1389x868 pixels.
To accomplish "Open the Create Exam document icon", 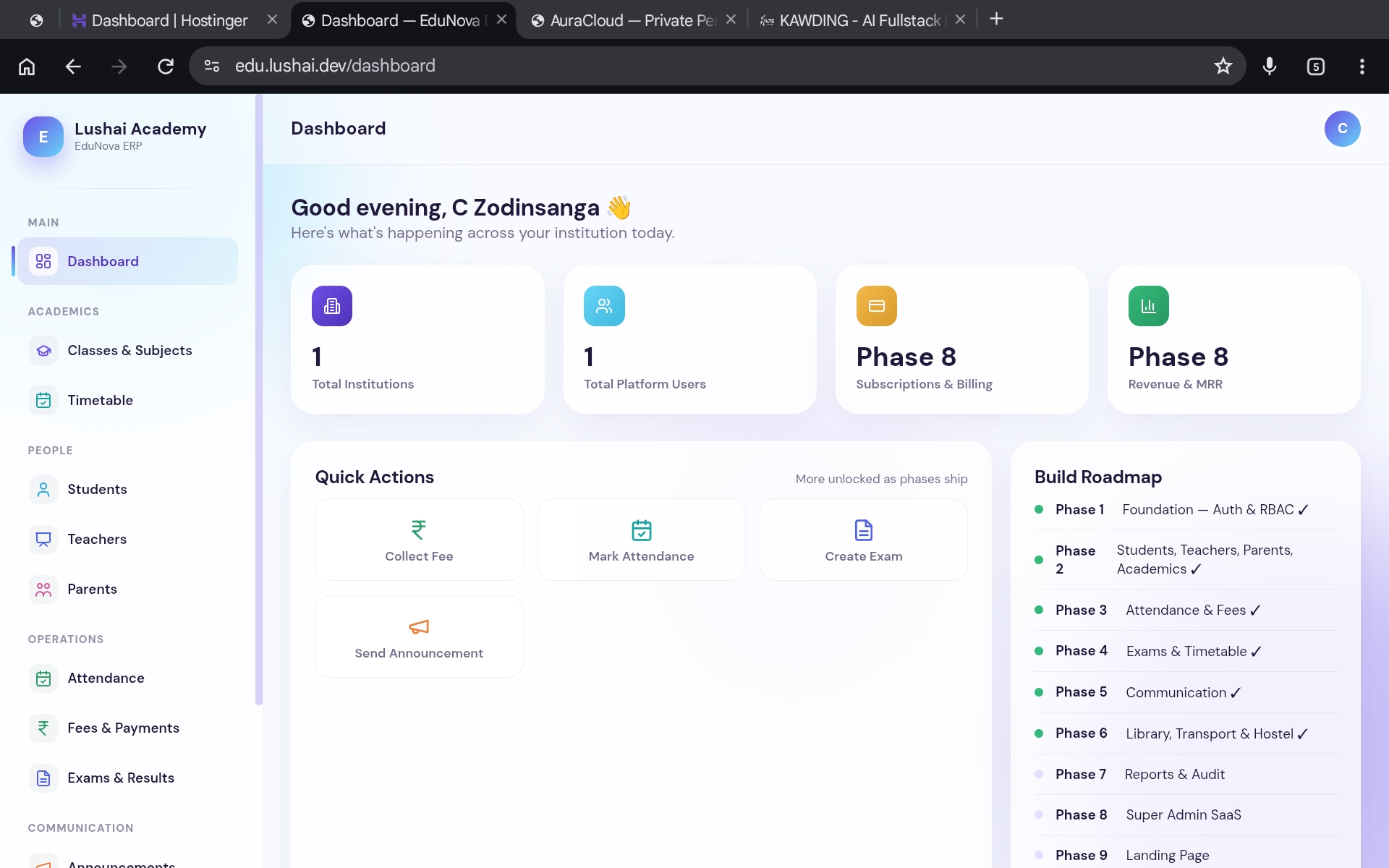I will point(863,530).
